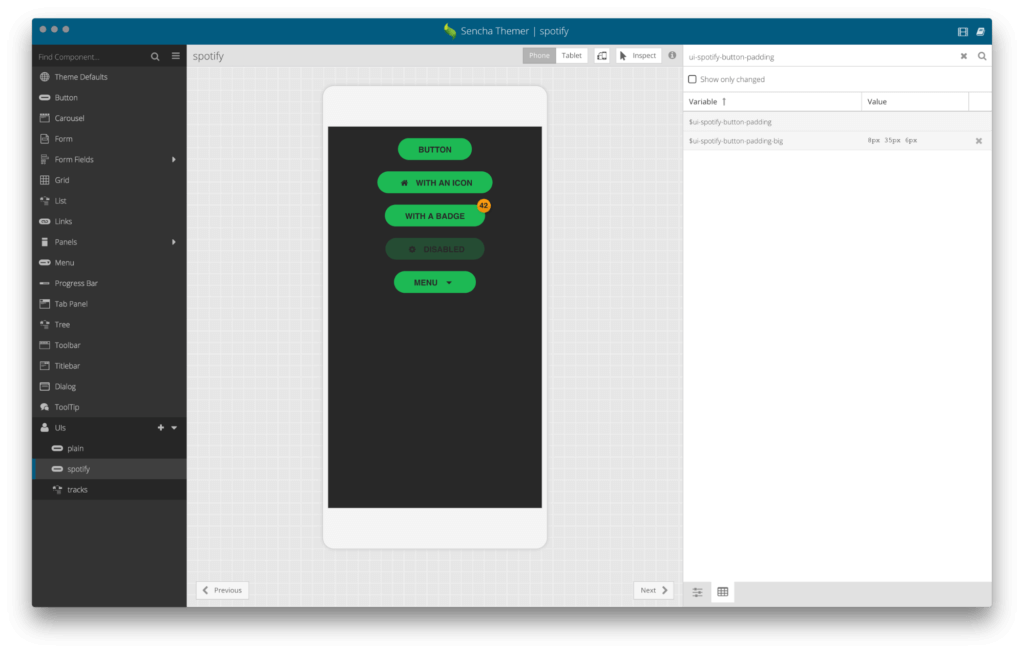Image resolution: width=1024 pixels, height=653 pixels.
Task: Click the Value column header
Action: 915,102
